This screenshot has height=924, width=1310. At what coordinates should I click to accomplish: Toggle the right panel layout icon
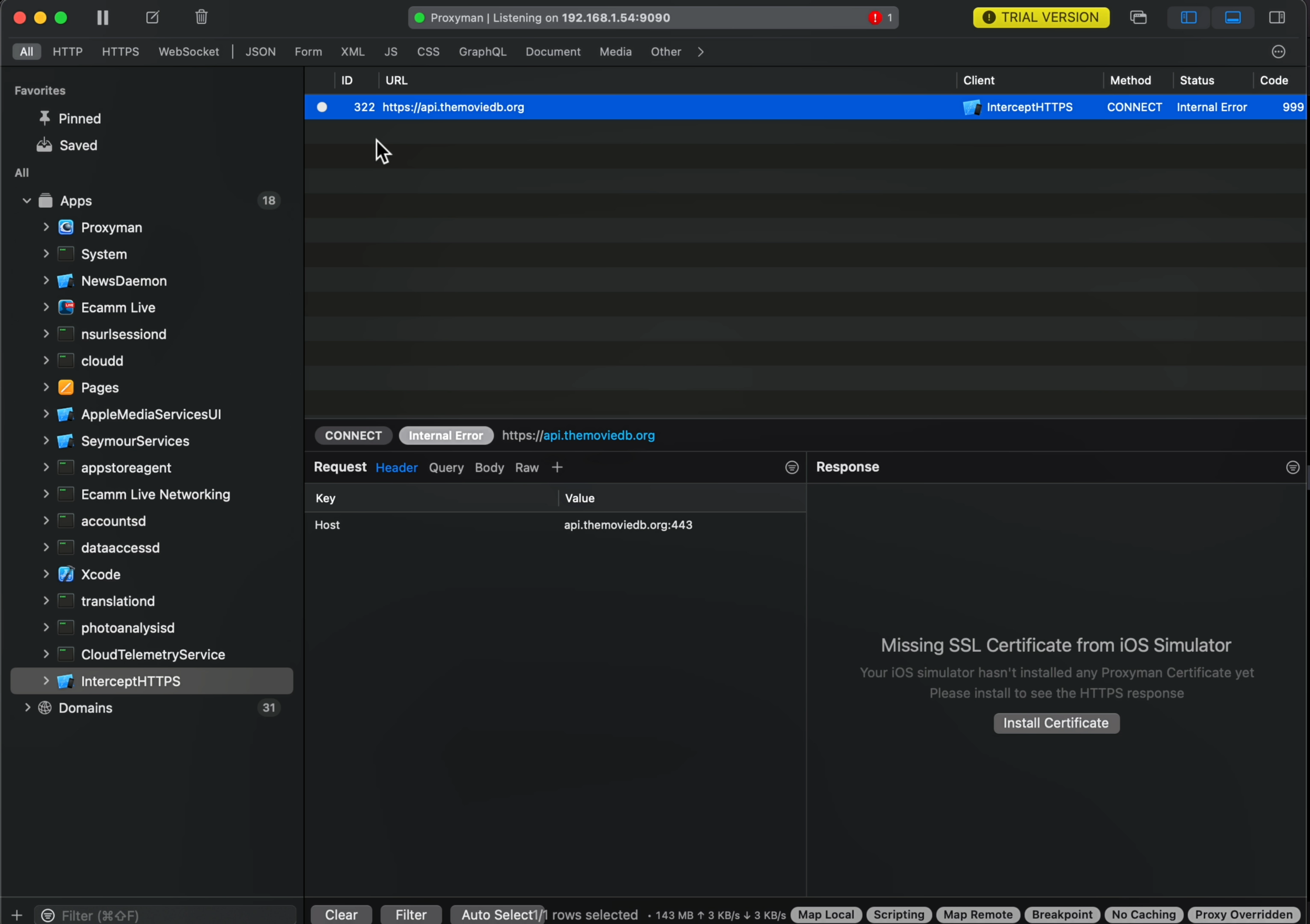(x=1276, y=18)
